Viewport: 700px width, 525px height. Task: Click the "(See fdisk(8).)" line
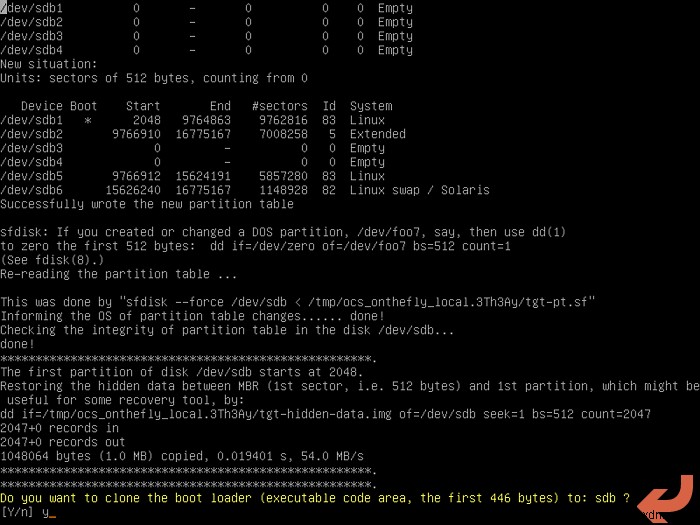52,260
